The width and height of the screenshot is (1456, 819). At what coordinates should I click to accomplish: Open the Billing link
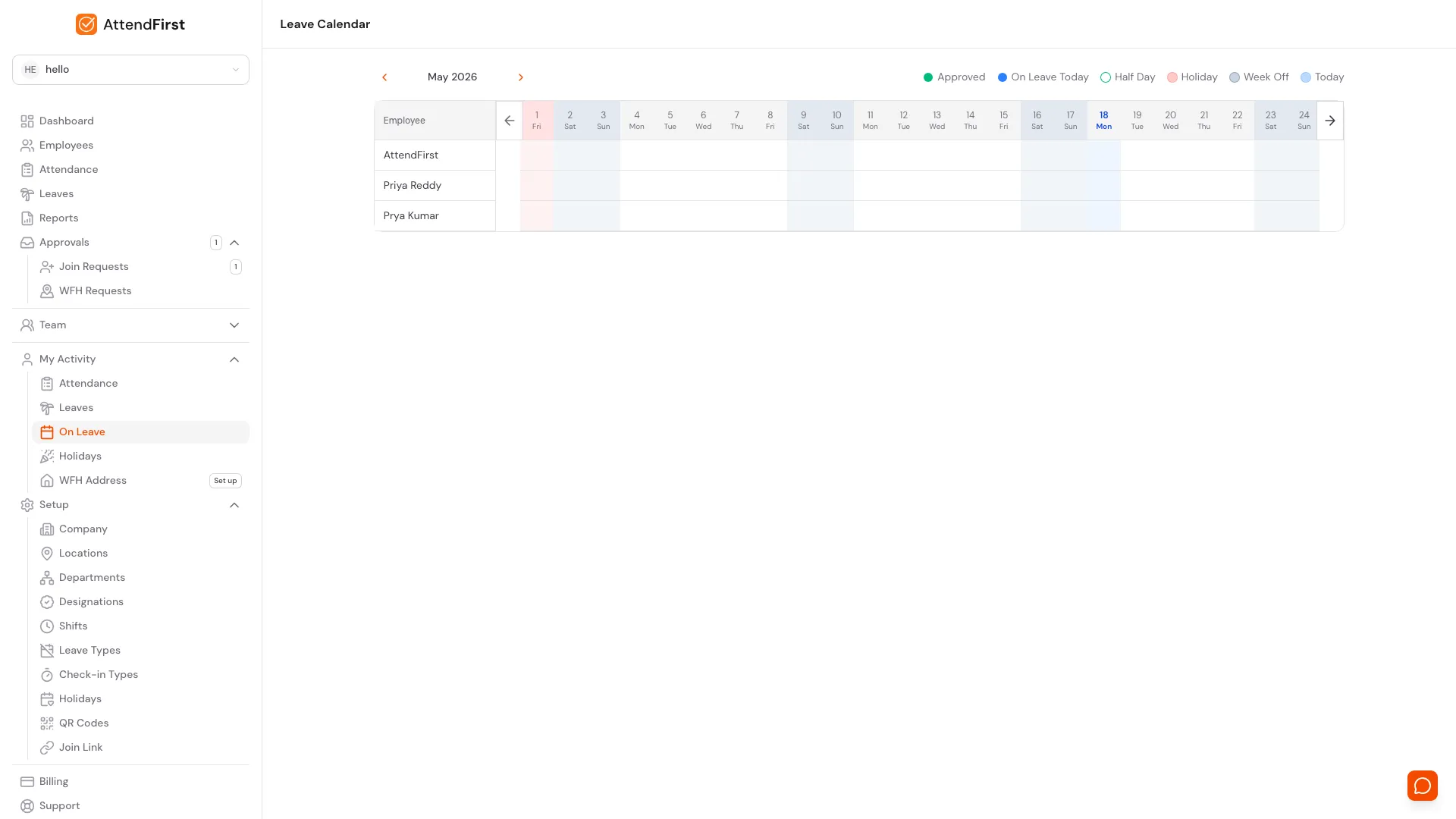[130, 782]
